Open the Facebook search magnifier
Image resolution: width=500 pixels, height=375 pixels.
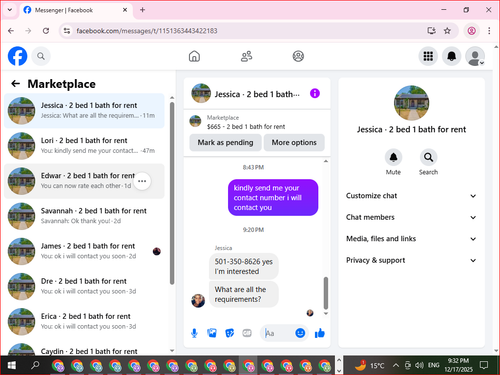pos(41,56)
